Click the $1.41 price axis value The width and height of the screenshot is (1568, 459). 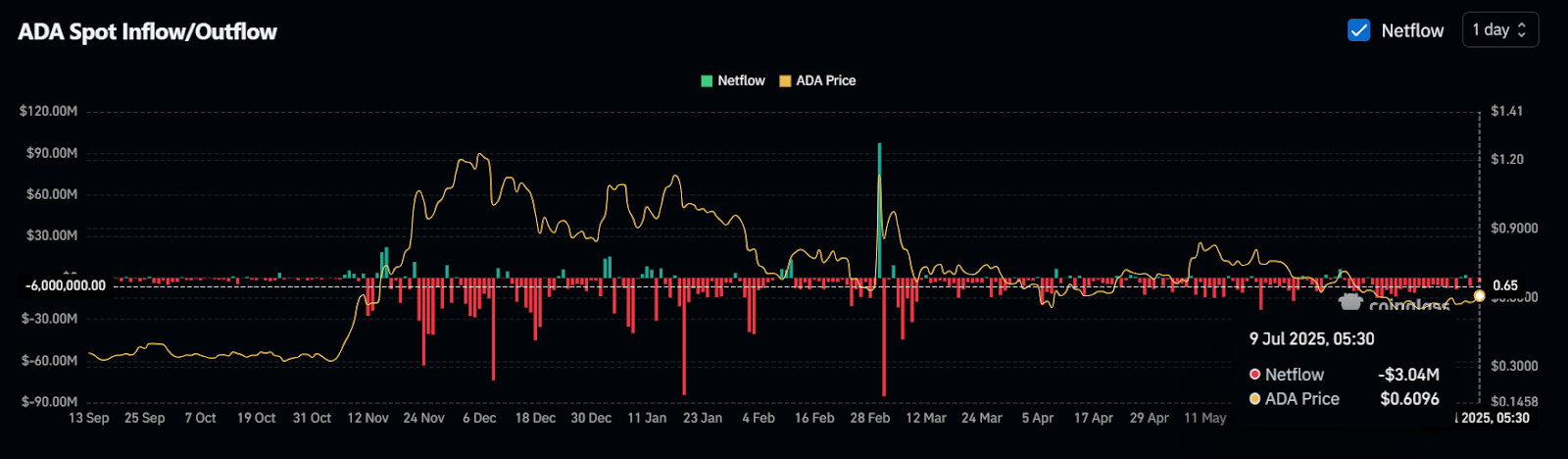(x=1507, y=111)
